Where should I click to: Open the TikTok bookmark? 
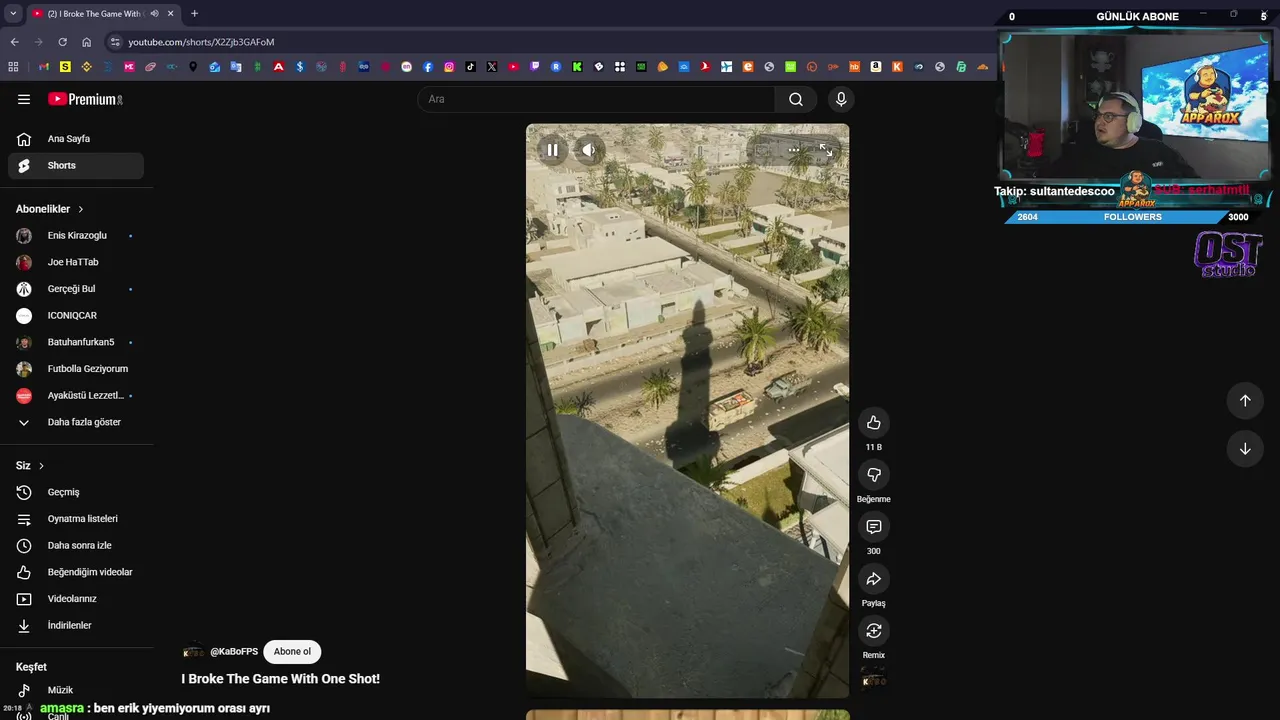coord(470,67)
